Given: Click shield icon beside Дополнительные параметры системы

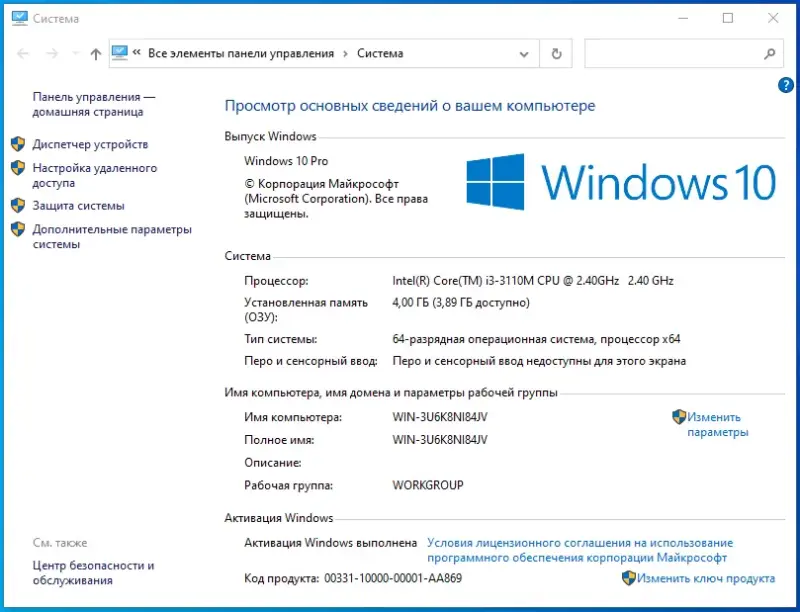Looking at the screenshot, I should click(18, 229).
